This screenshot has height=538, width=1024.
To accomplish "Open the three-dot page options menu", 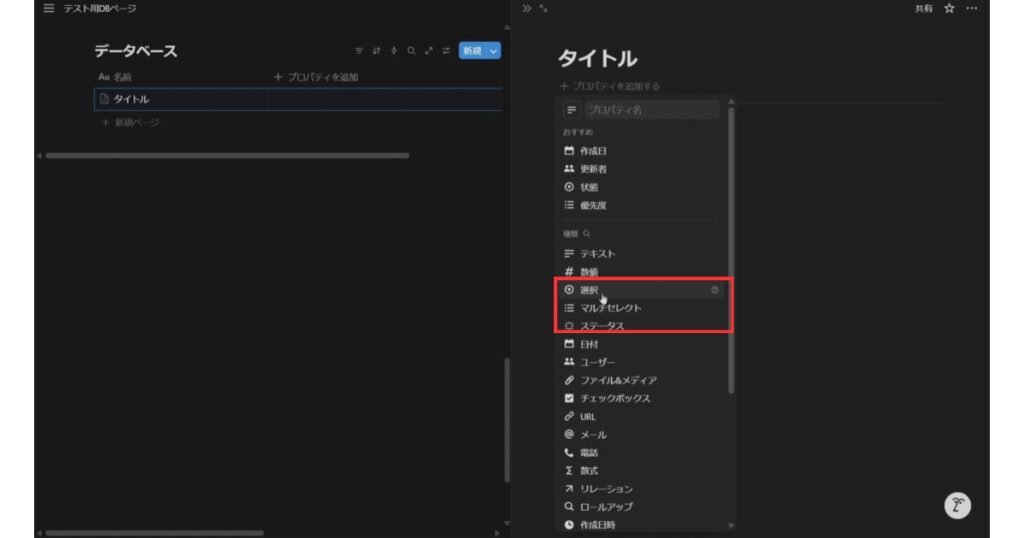I will coord(972,8).
